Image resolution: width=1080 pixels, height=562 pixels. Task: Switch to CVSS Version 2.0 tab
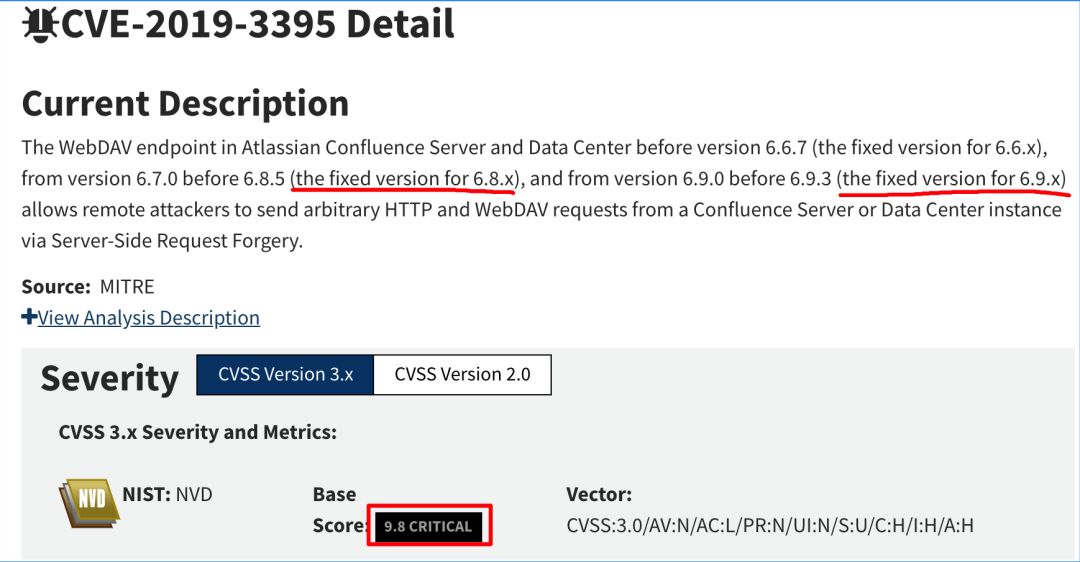(462, 375)
